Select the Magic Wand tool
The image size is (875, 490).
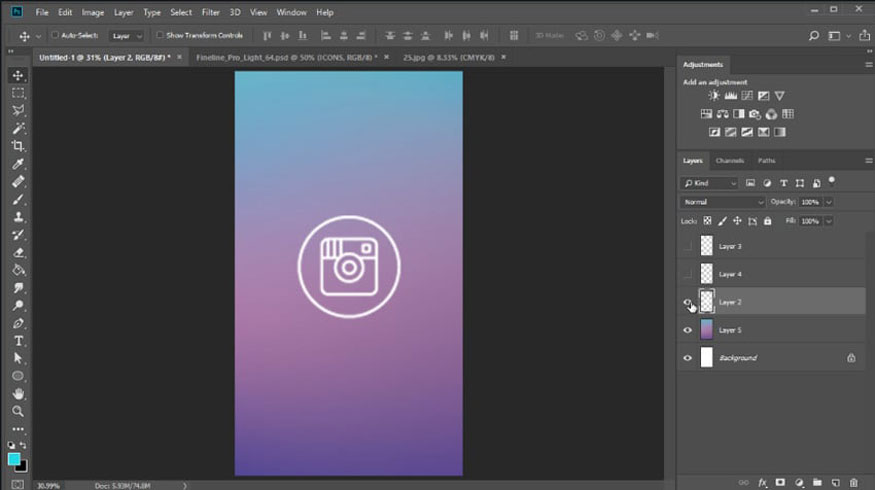point(18,128)
